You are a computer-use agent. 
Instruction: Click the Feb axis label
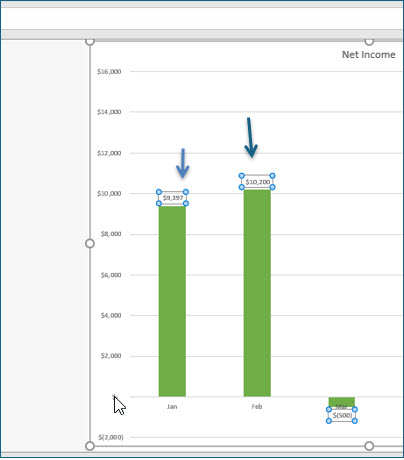click(x=257, y=407)
